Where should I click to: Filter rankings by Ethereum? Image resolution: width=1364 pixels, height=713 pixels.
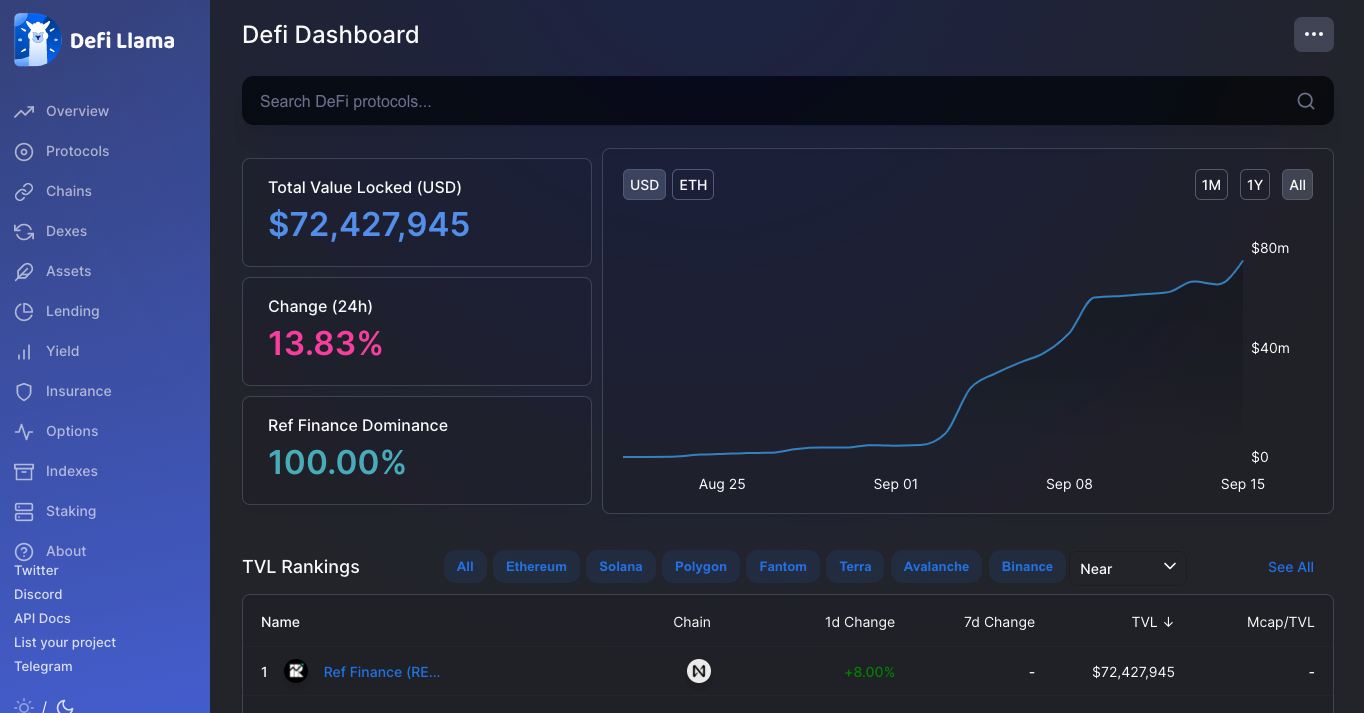[536, 566]
